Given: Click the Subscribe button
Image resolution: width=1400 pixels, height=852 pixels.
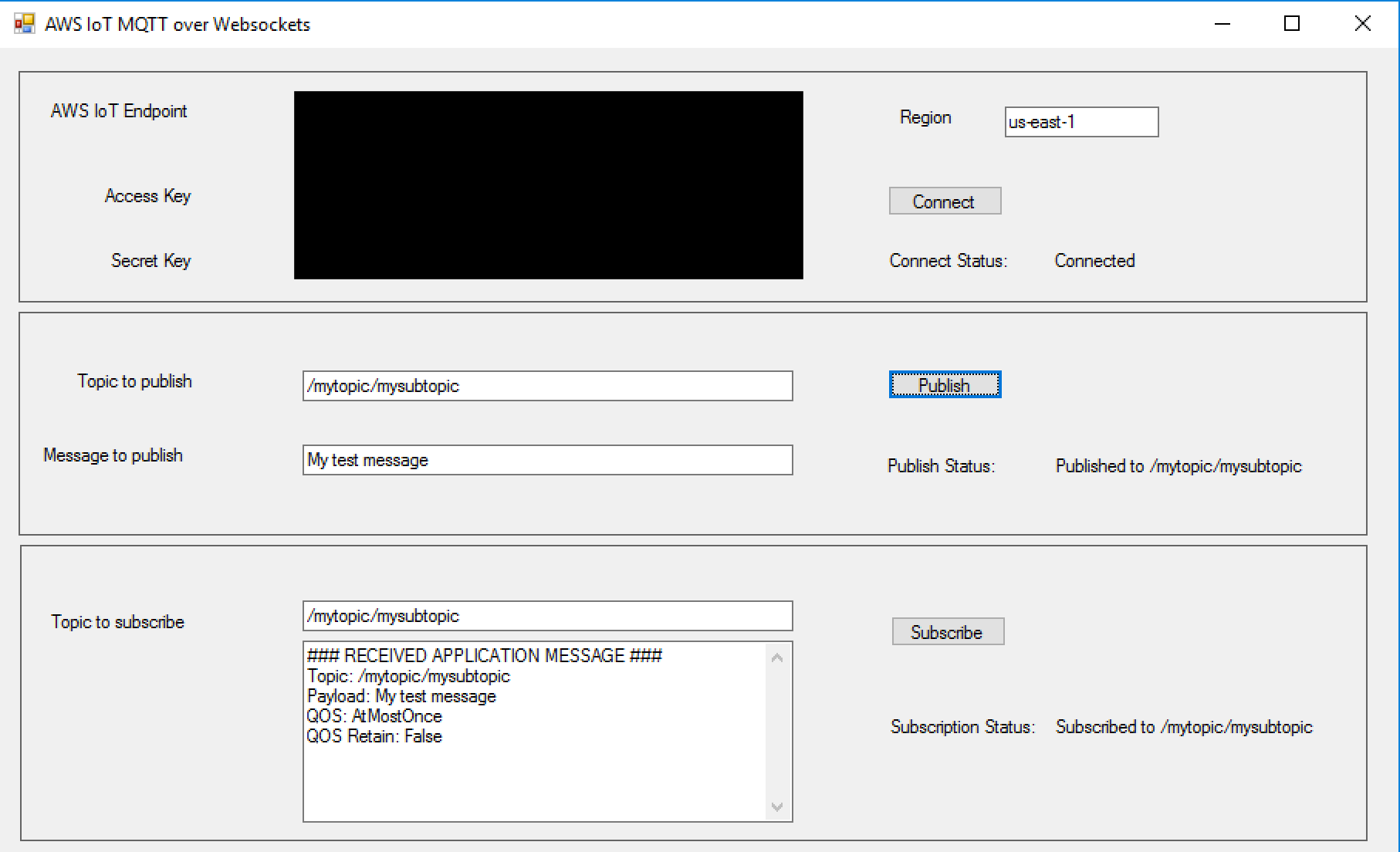Looking at the screenshot, I should pyautogui.click(x=948, y=631).
